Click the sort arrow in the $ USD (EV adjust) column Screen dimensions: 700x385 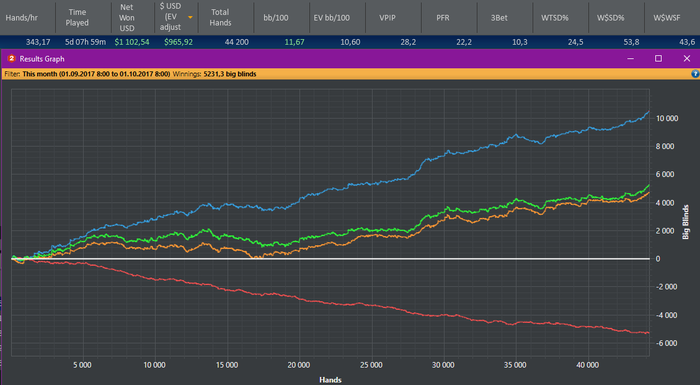click(x=190, y=17)
